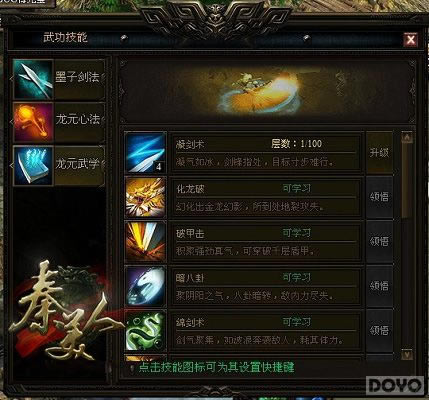Click 领悟 button for 破甲击
This screenshot has width=429, height=400.
point(379,241)
